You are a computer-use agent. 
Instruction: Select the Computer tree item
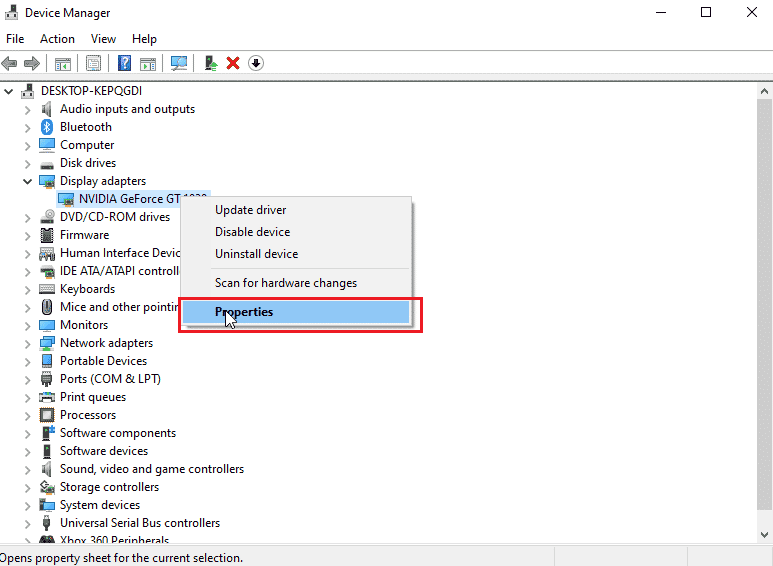pos(87,145)
